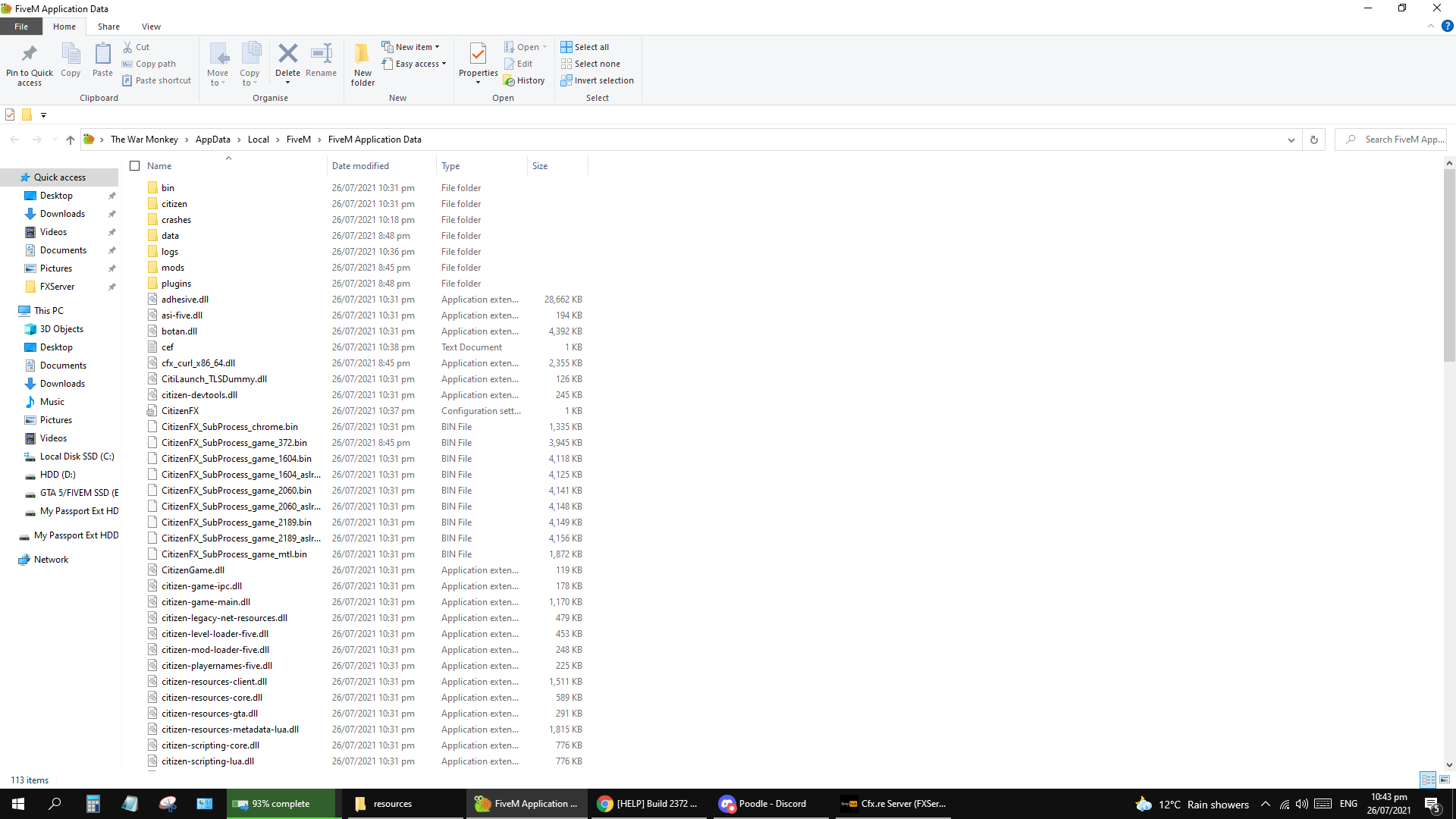Click the volume icon in system tray
The height and width of the screenshot is (819, 1456).
pyautogui.click(x=1302, y=804)
